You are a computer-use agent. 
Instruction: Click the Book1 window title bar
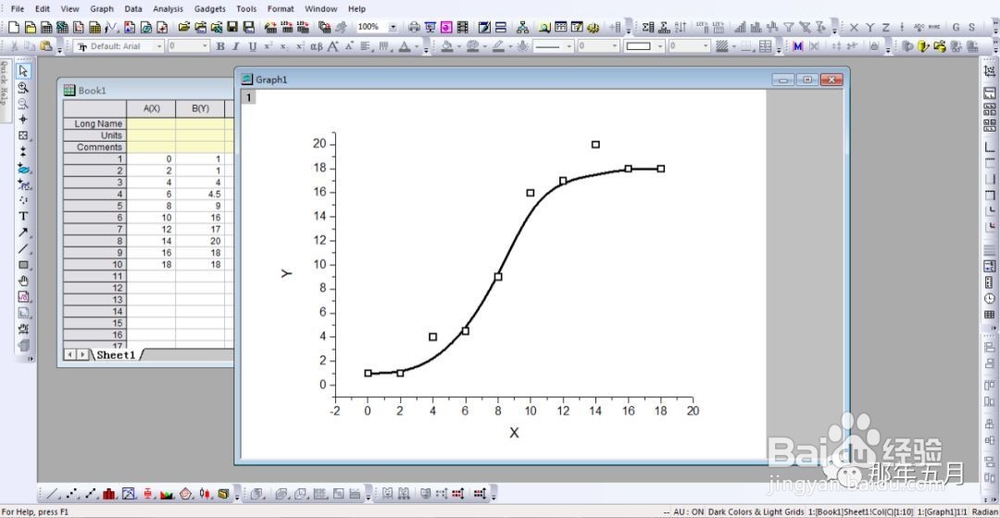point(147,90)
